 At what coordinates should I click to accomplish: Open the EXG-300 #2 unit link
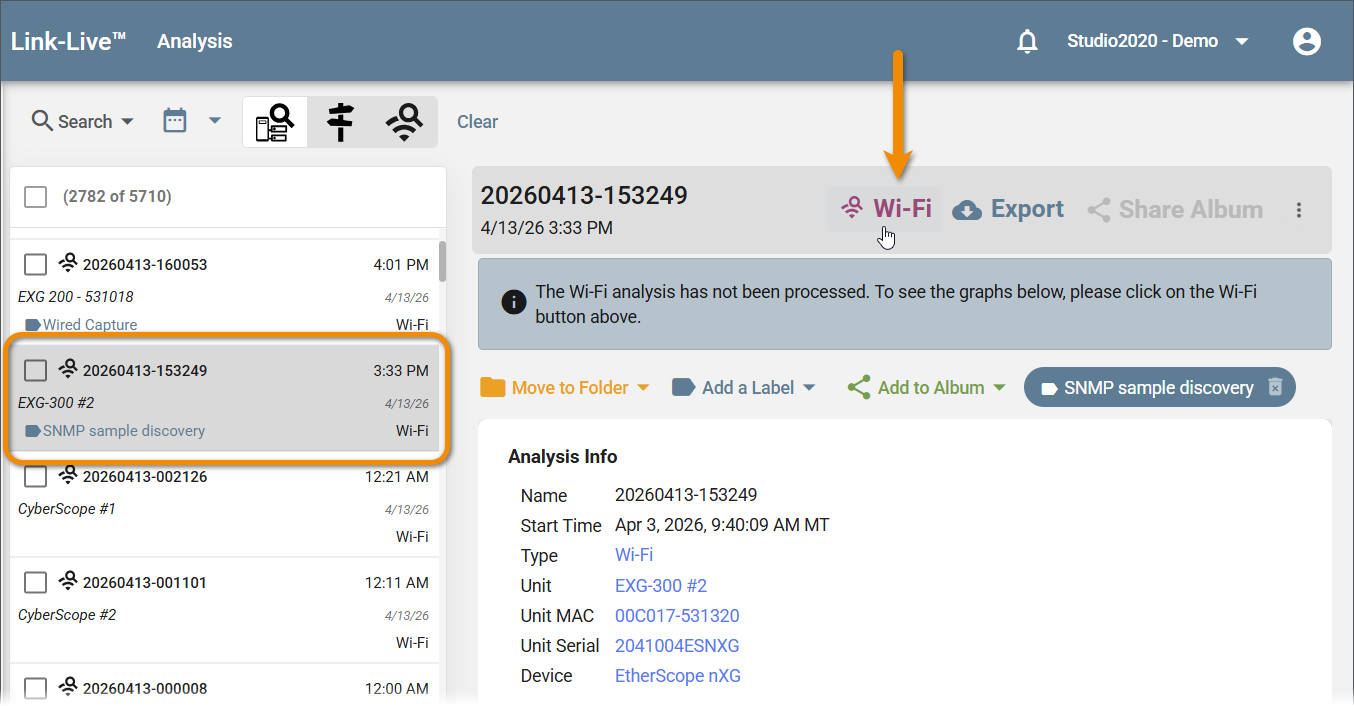[661, 585]
